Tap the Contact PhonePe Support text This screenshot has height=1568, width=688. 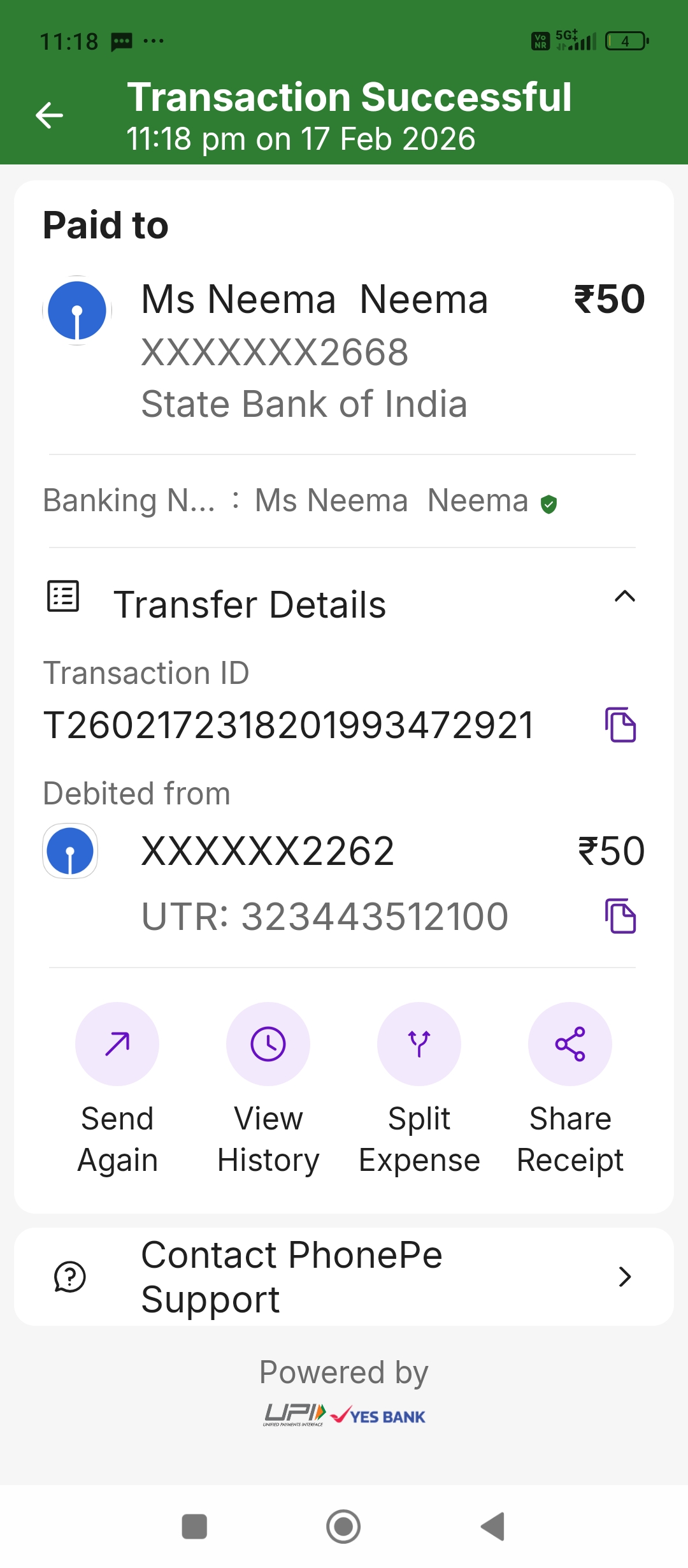pyautogui.click(x=292, y=1277)
